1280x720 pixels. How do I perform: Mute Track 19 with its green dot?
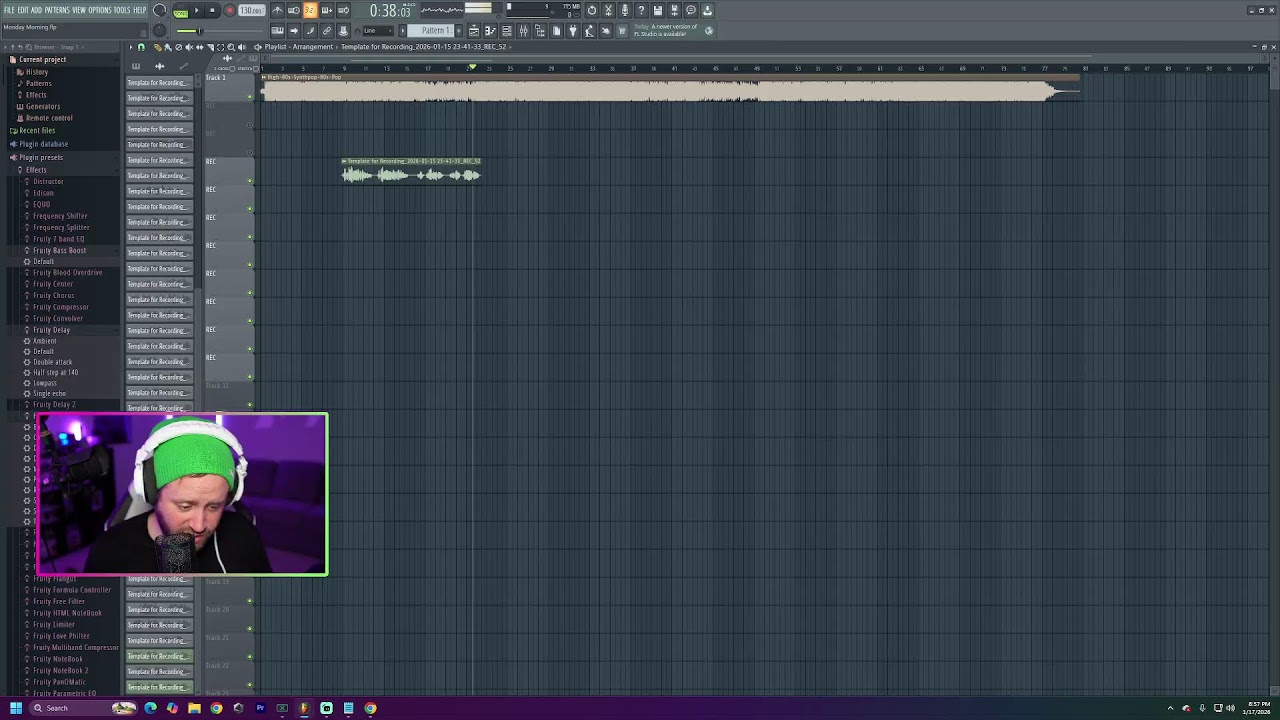click(x=250, y=601)
